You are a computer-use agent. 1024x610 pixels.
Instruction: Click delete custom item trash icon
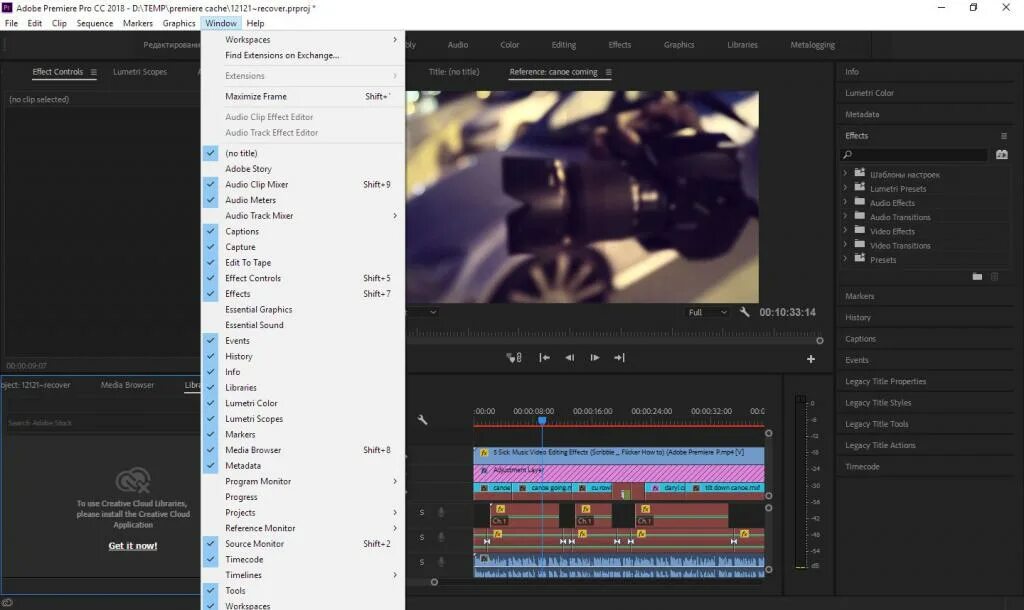click(995, 277)
